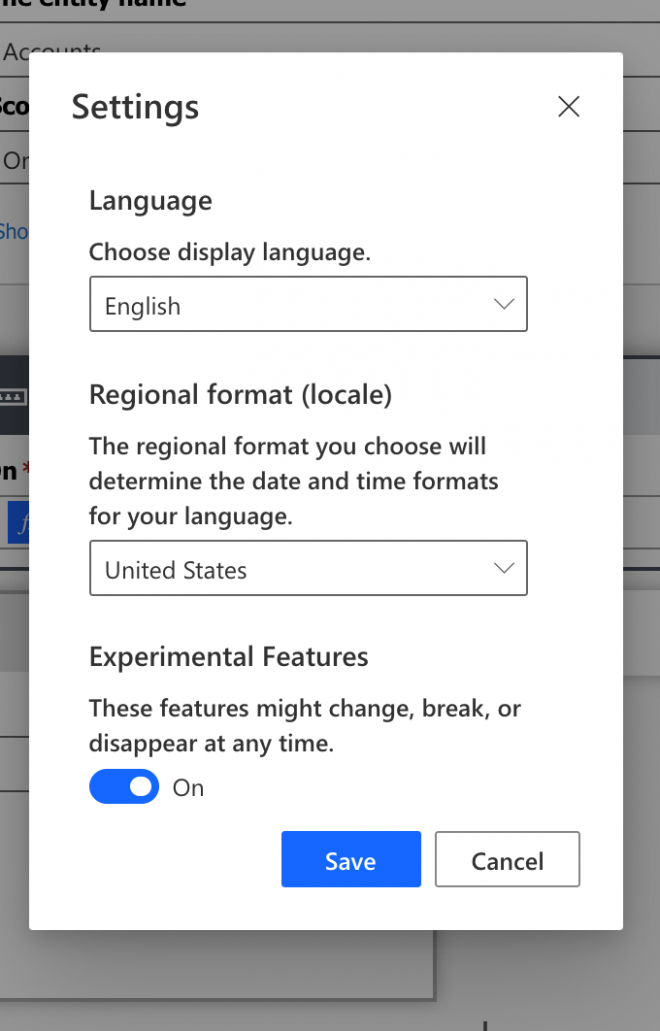Turn off the Experimental Features toggle
Viewport: 660px width, 1031px height.
124,787
